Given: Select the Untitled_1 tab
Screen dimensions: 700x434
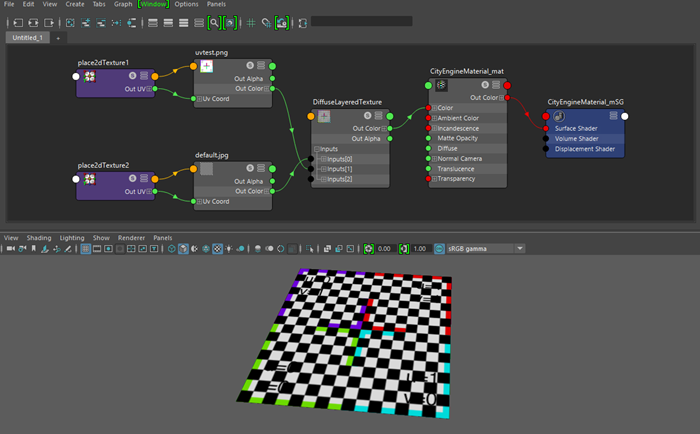Looking at the screenshot, I should tap(27, 37).
